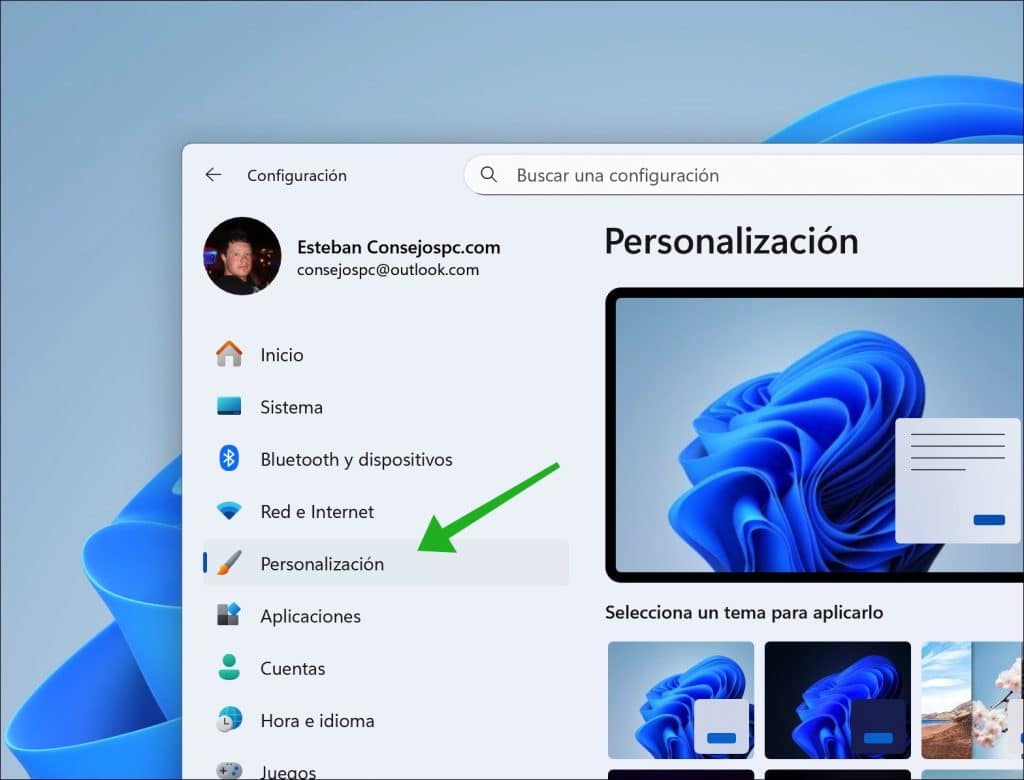
Task: Select the first blue bloom theme
Action: (681, 700)
